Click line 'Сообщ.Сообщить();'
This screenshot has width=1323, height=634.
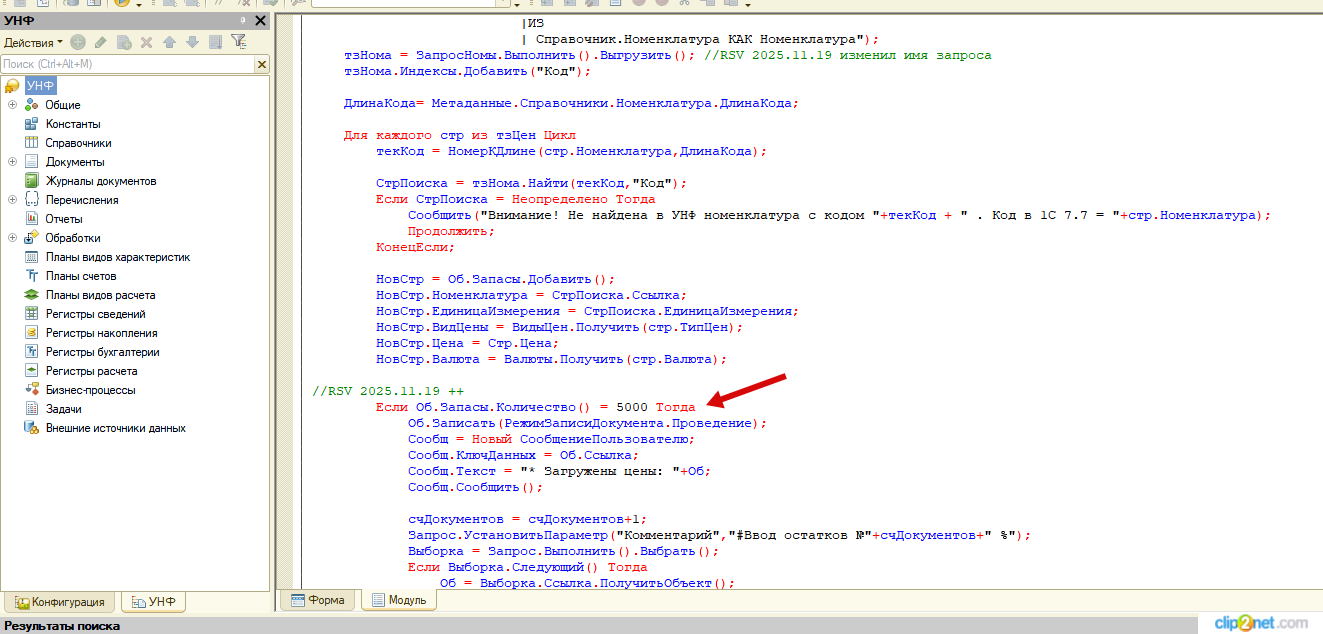click(475, 487)
